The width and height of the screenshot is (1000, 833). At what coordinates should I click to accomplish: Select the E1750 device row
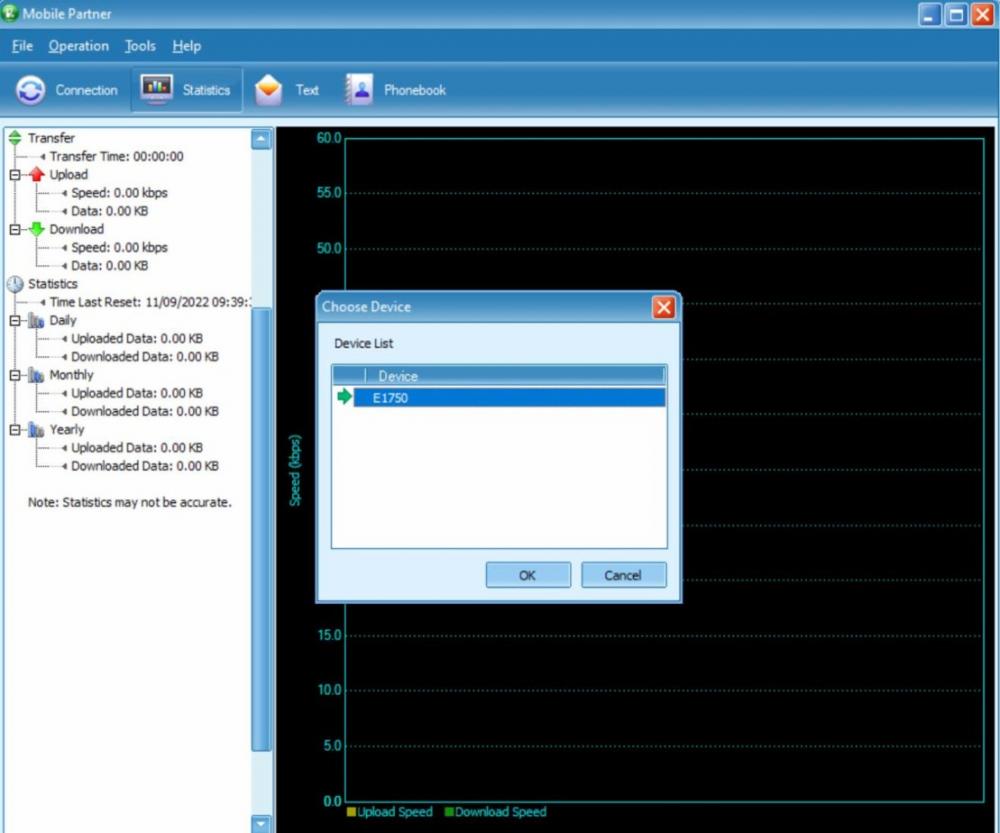coord(508,398)
